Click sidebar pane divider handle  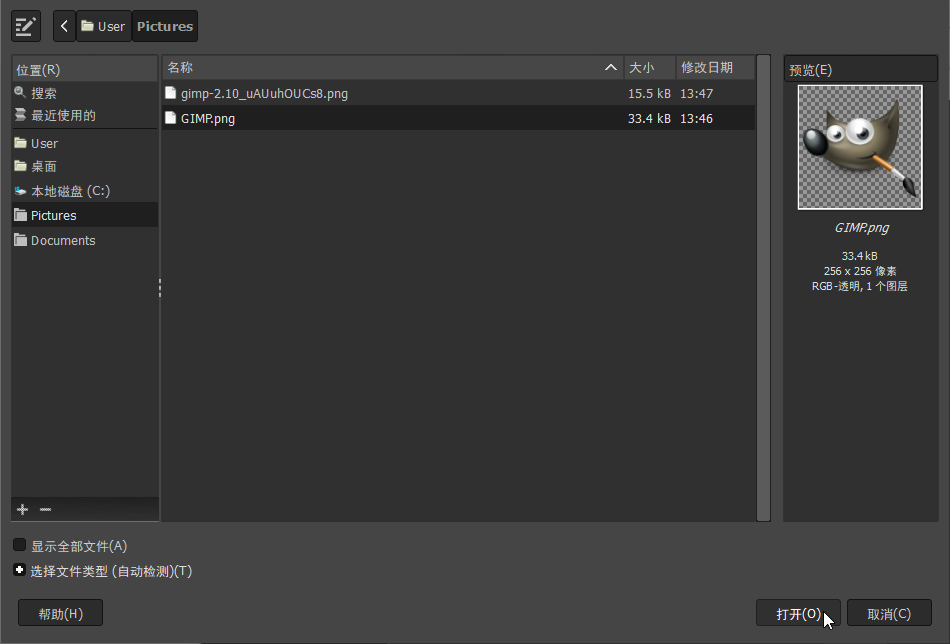tap(160, 288)
